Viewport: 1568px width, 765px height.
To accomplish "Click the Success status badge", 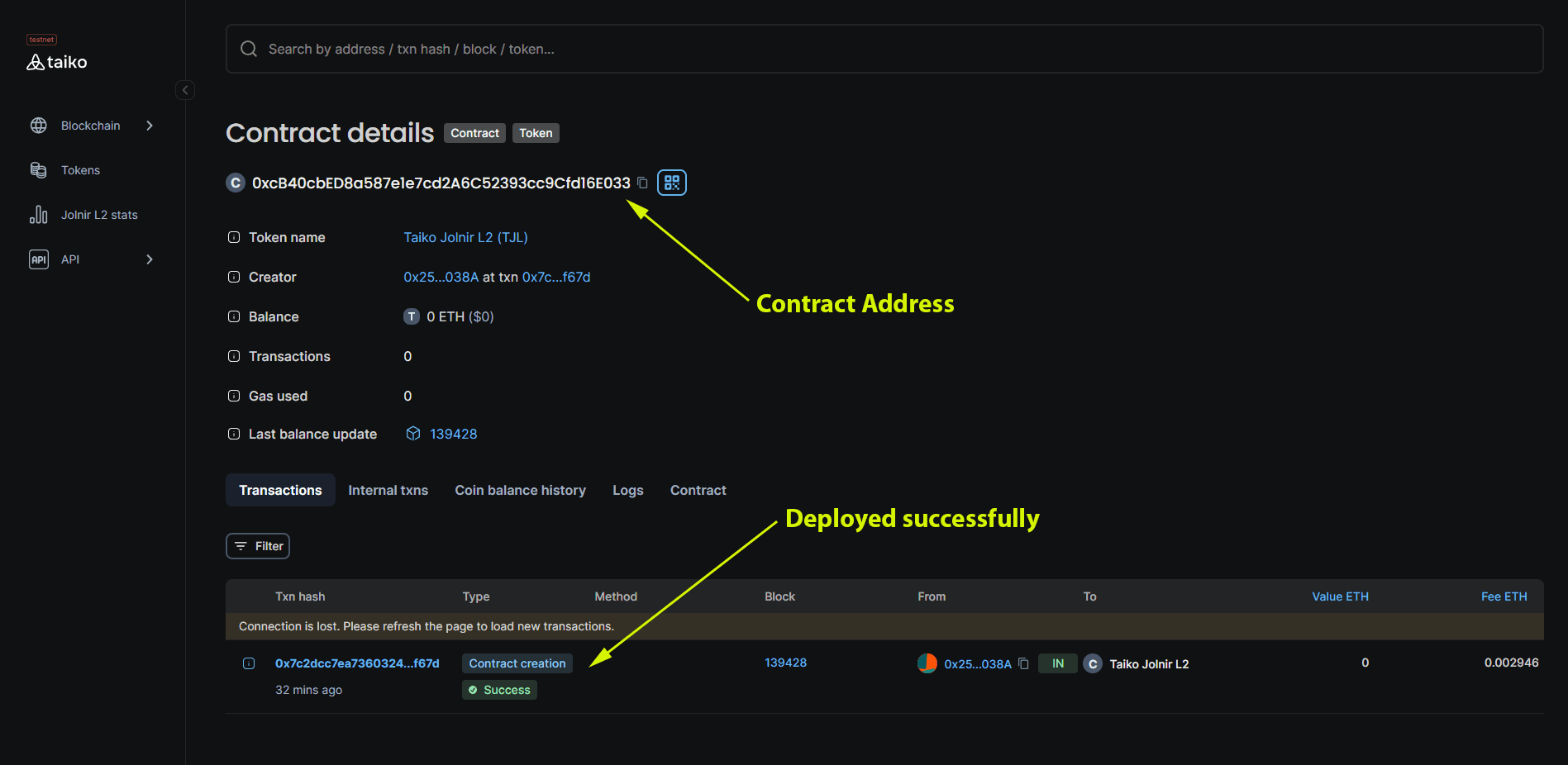I will (499, 690).
